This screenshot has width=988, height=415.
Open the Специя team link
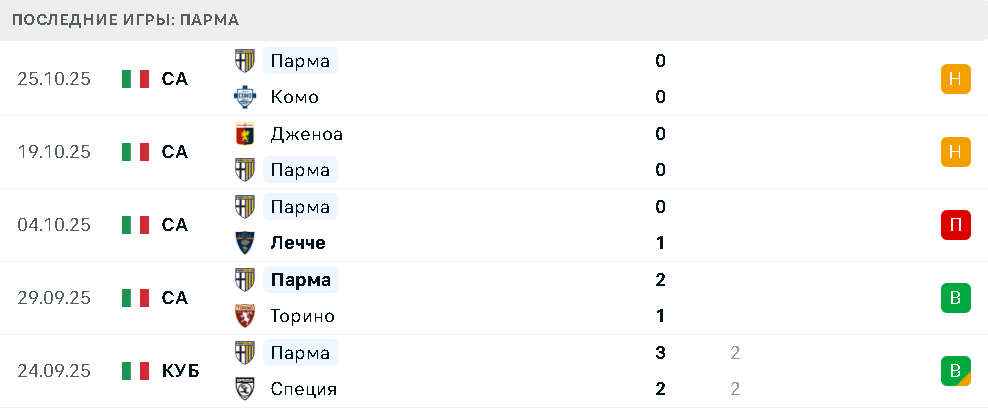(303, 389)
